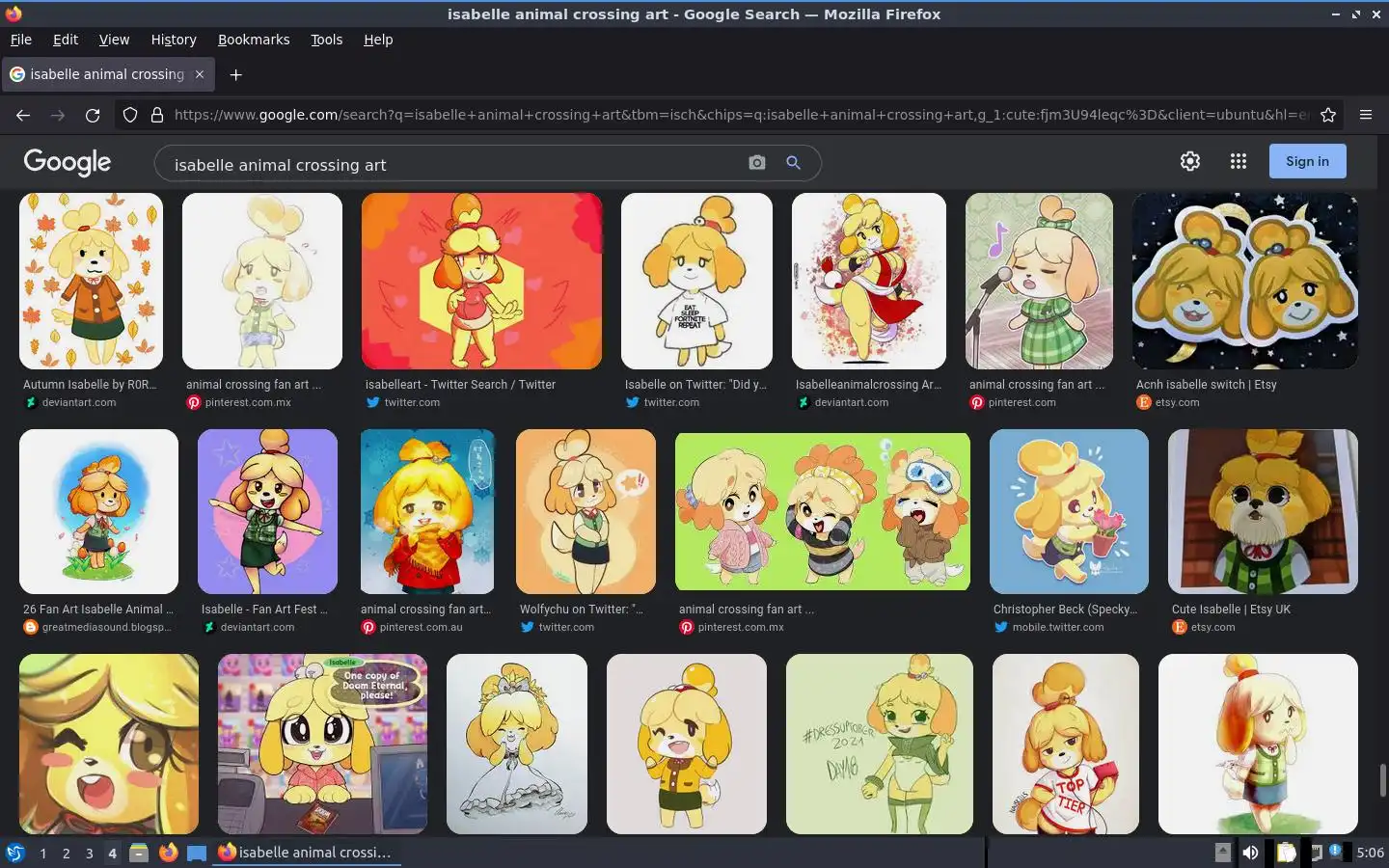Show site info with the padlock icon

click(157, 115)
